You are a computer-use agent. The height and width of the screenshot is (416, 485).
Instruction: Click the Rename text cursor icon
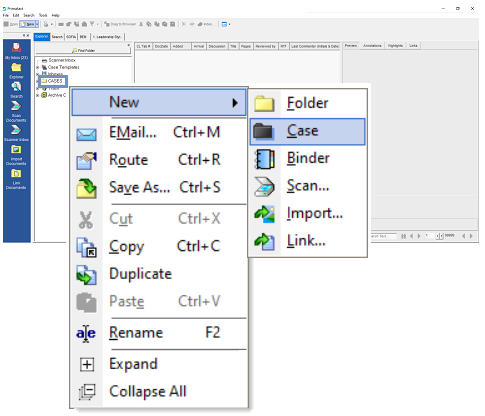(86, 333)
